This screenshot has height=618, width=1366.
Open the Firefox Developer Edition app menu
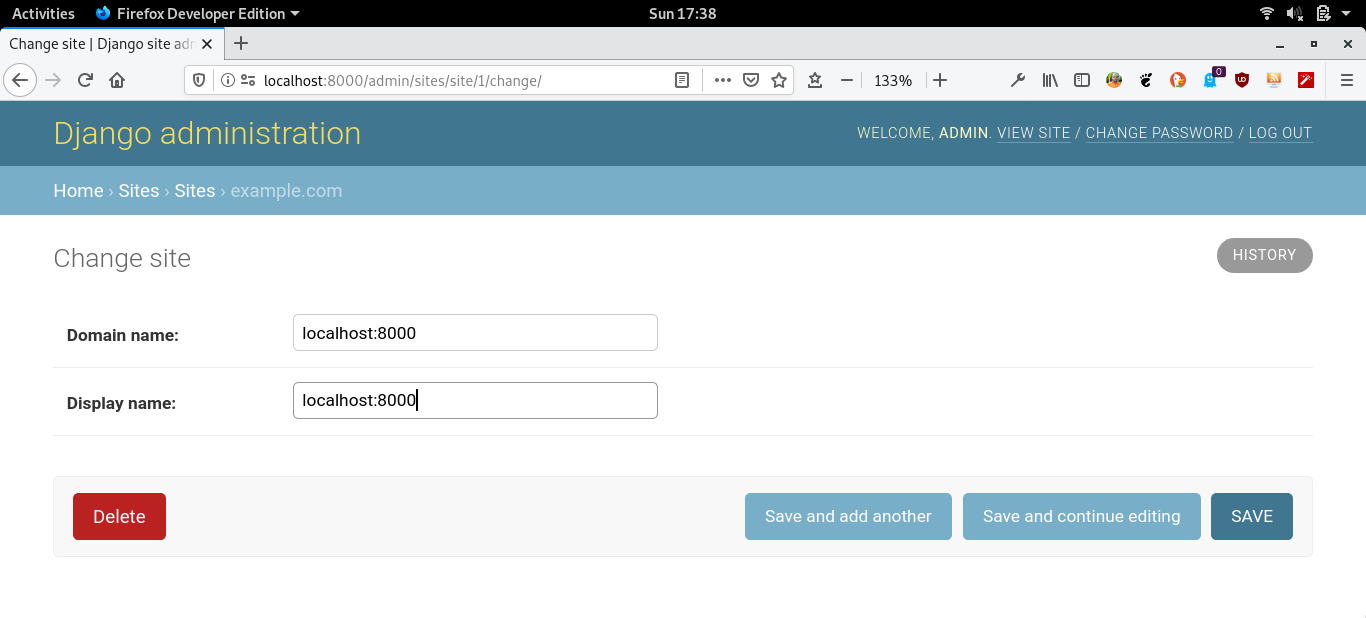(x=197, y=13)
